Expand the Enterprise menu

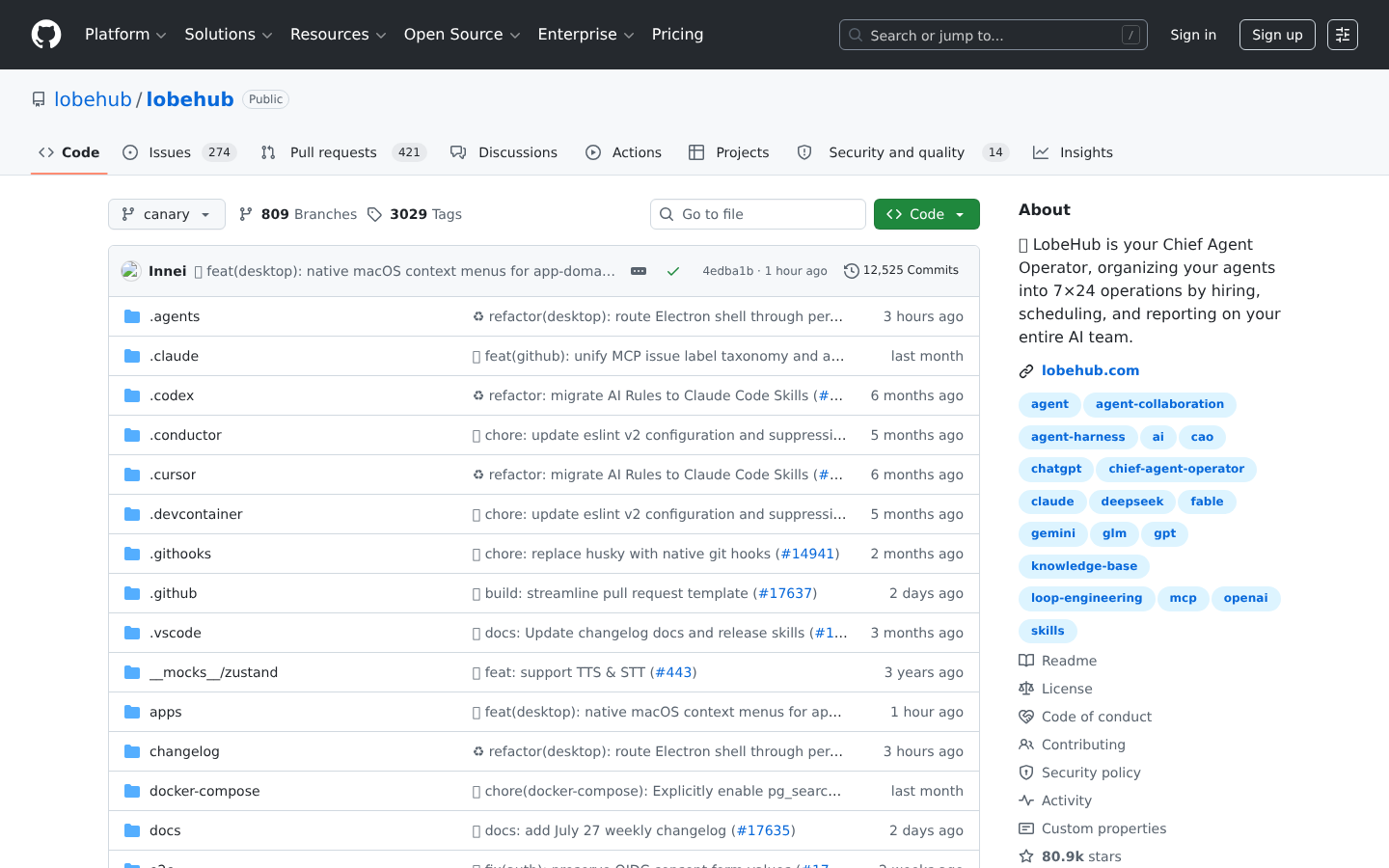click(586, 35)
